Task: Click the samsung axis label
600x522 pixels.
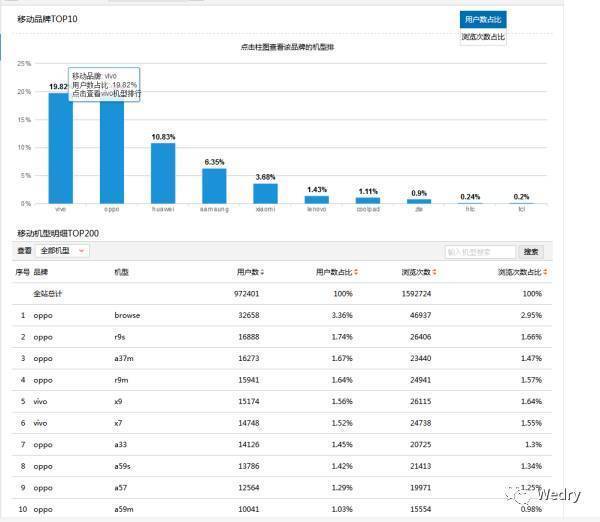Action: 214,209
